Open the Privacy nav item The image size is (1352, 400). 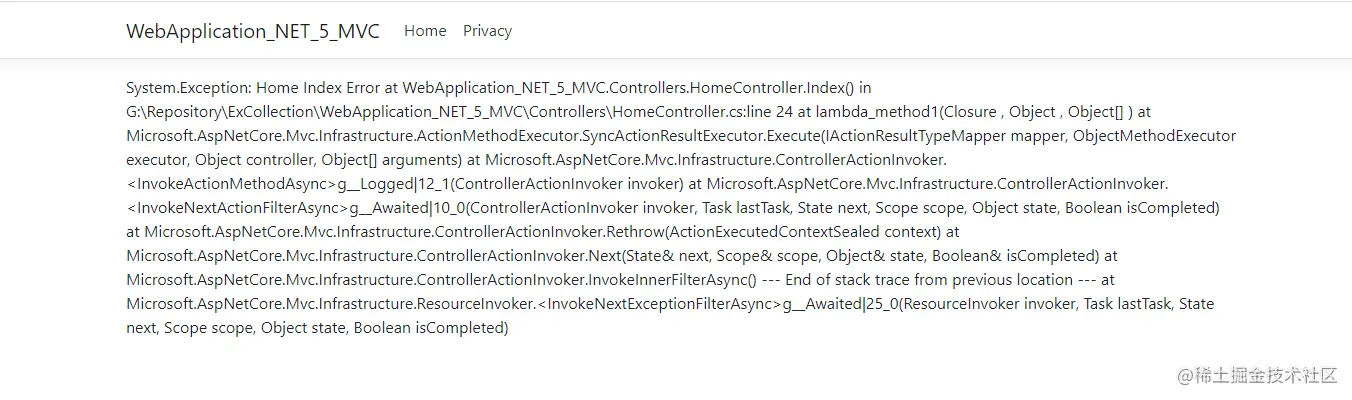[x=487, y=31]
